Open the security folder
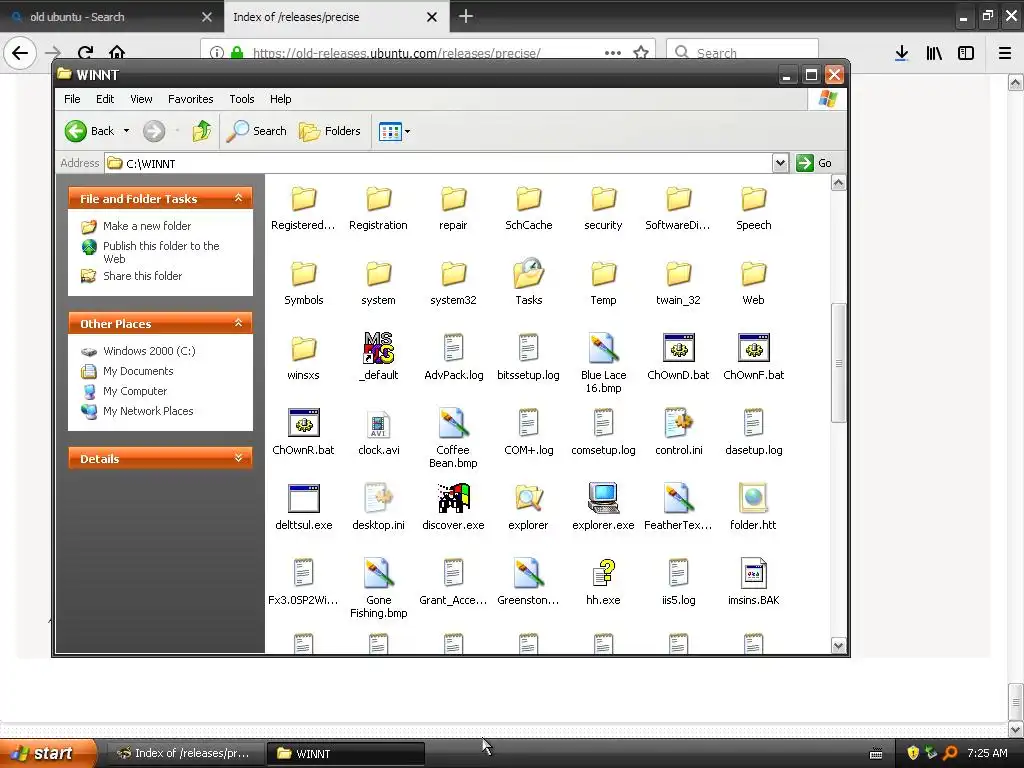Image resolution: width=1024 pixels, height=768 pixels. pyautogui.click(x=603, y=208)
